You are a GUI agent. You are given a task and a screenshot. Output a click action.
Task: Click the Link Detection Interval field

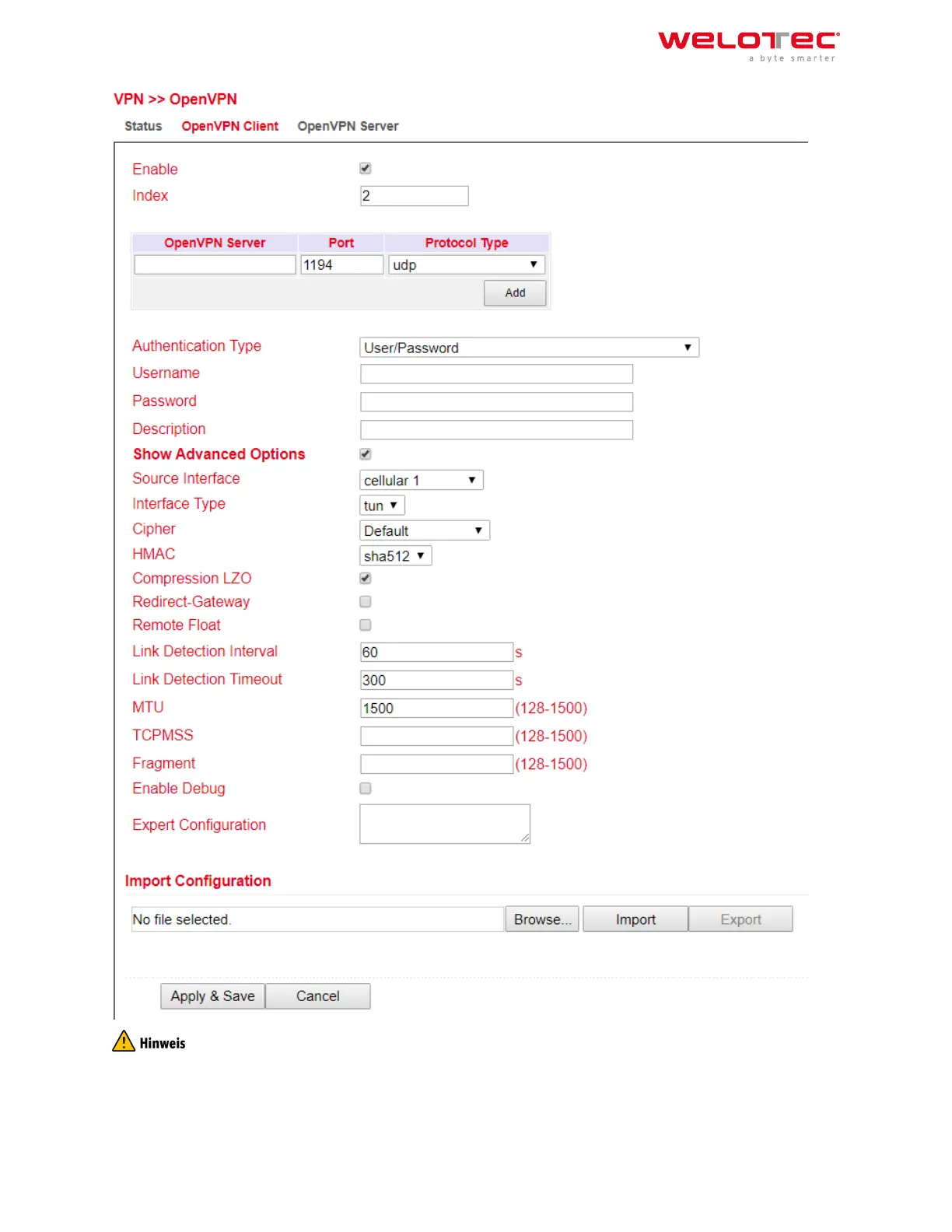click(x=436, y=653)
